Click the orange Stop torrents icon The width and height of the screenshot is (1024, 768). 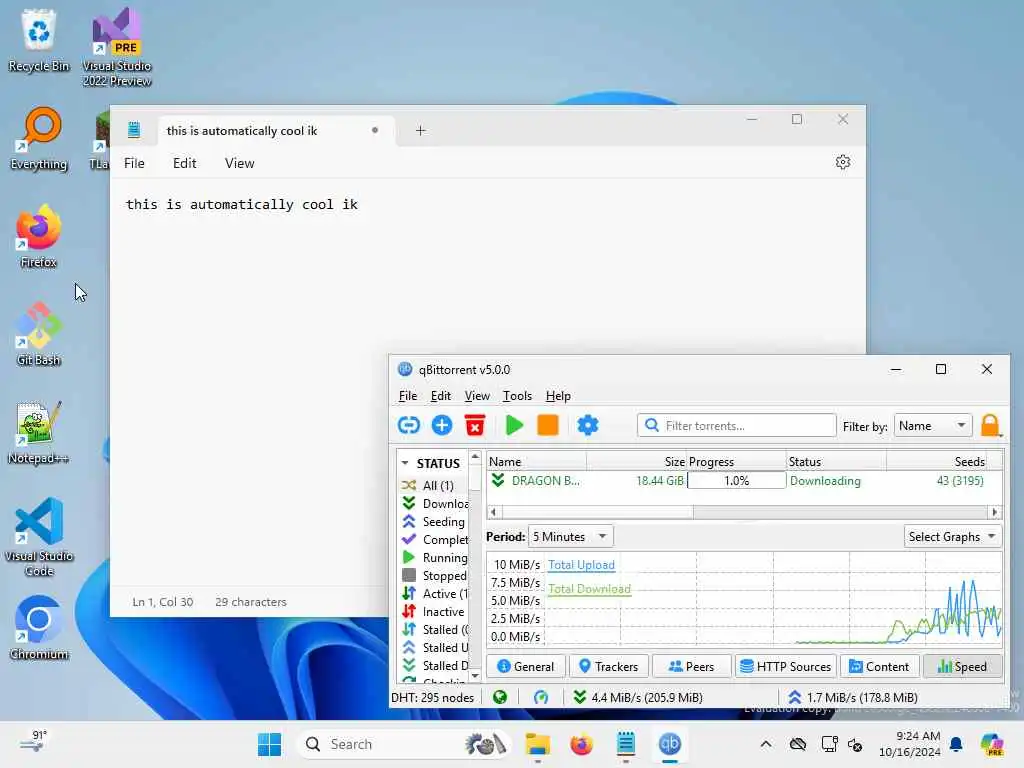tap(548, 426)
